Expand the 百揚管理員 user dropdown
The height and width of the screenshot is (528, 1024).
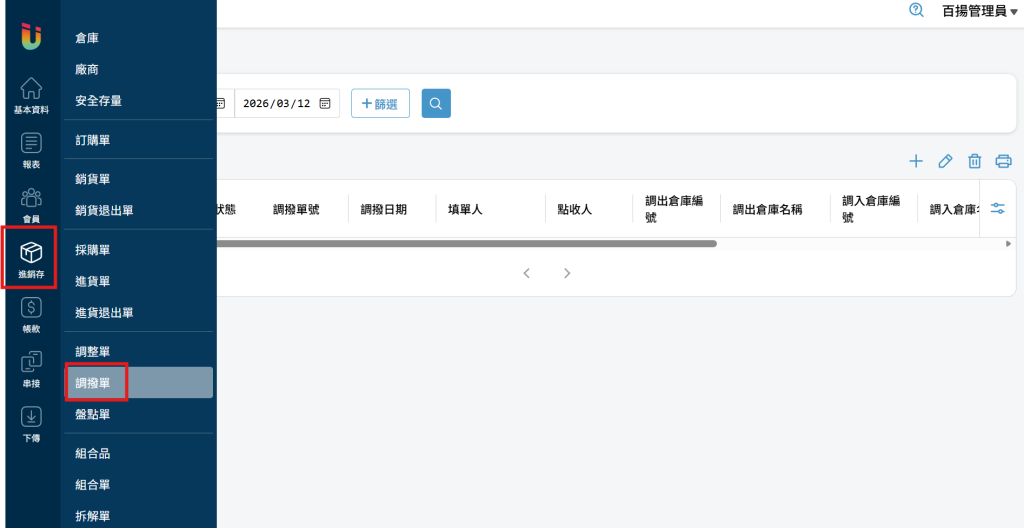point(979,12)
